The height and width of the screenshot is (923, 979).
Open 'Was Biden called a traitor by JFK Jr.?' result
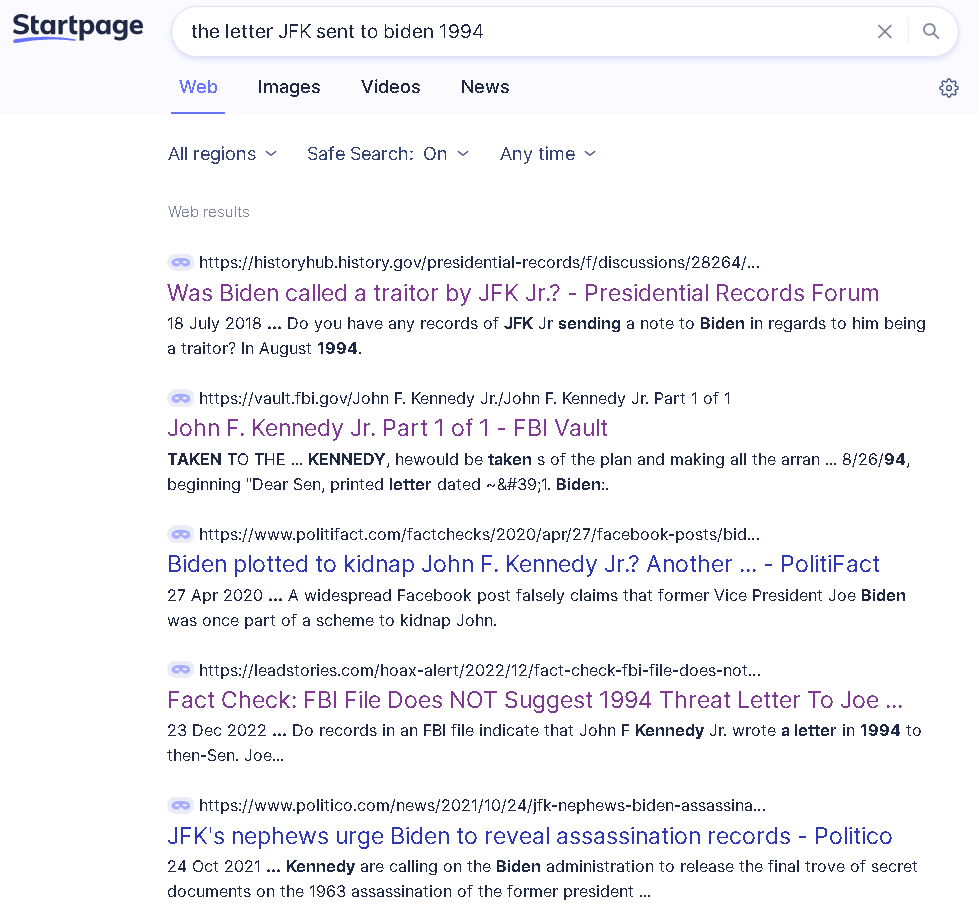[523, 293]
